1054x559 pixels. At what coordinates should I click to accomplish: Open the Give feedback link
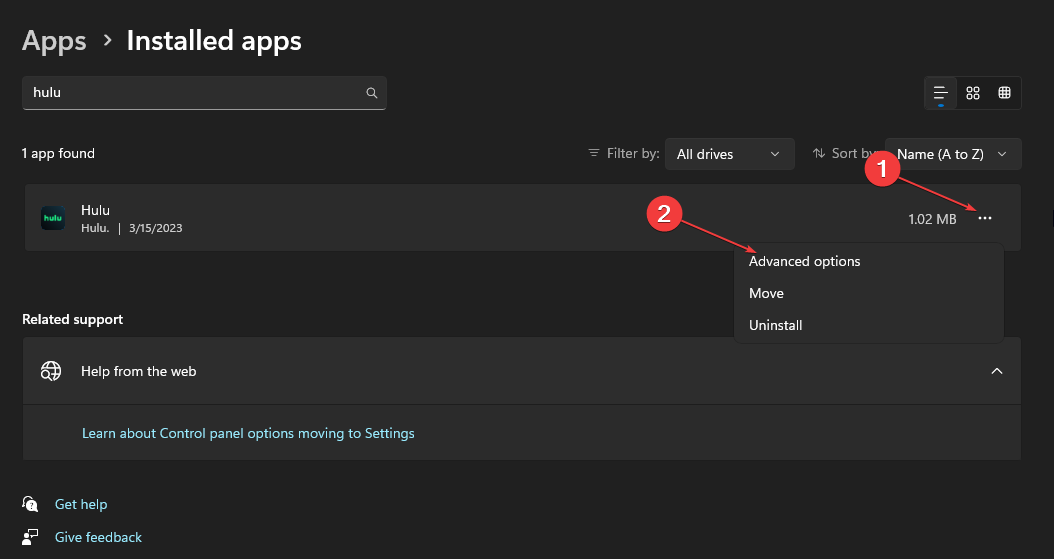click(x=98, y=537)
